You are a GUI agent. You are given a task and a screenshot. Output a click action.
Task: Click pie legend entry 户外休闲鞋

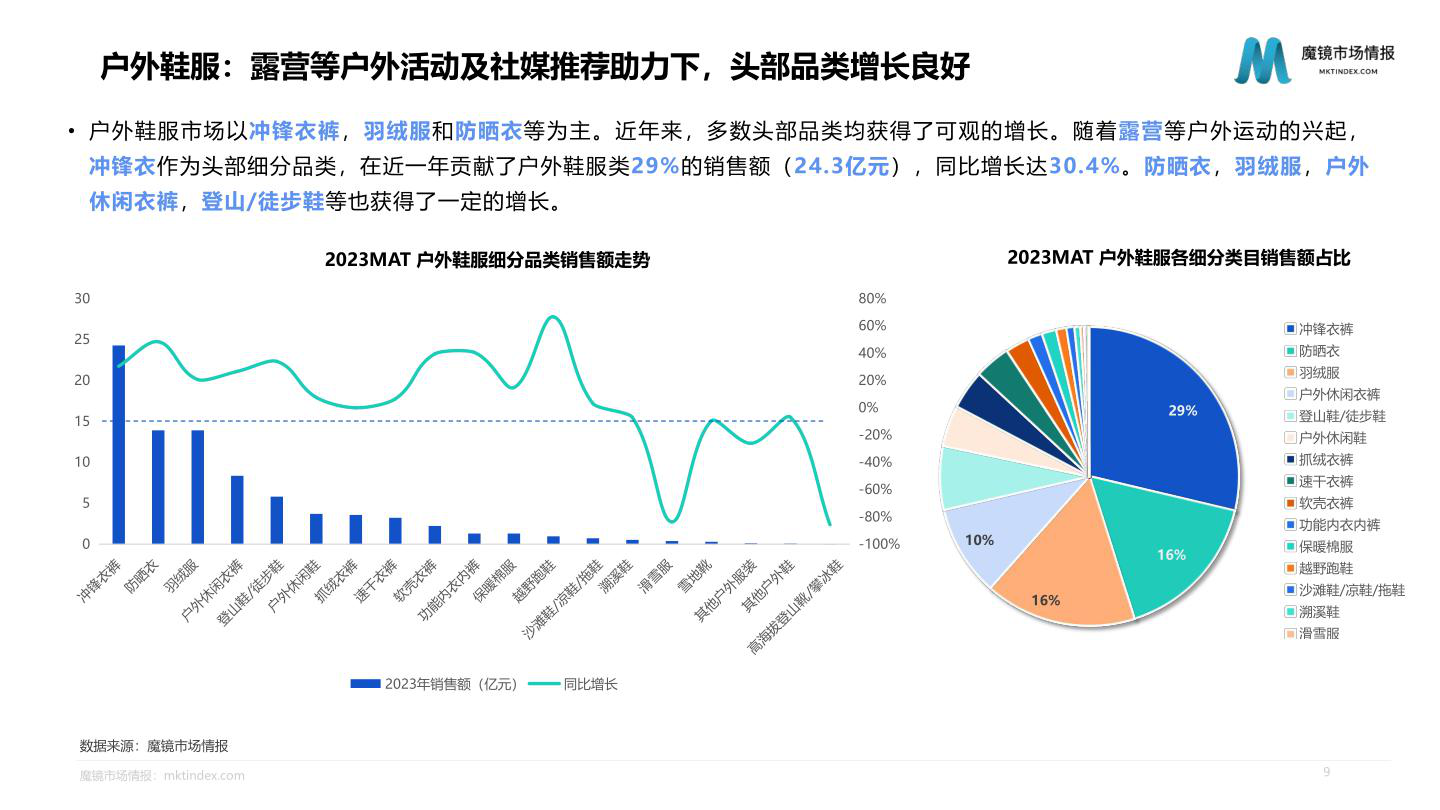(x=1325, y=438)
